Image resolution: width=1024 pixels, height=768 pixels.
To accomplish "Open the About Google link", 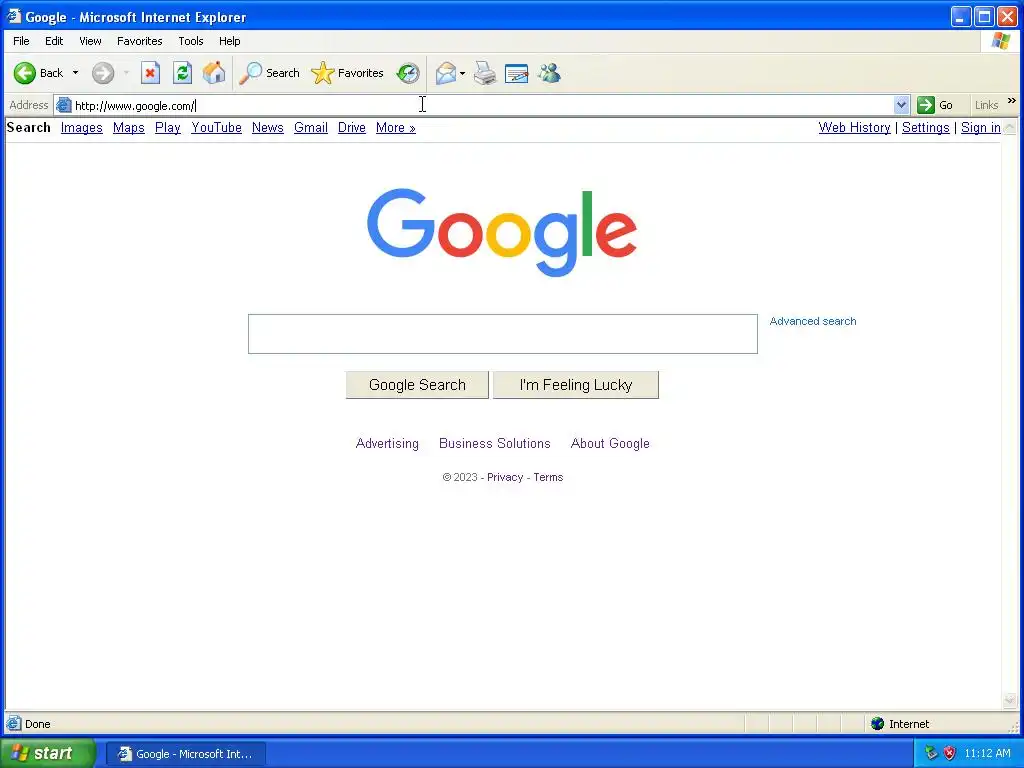I will click(x=610, y=443).
